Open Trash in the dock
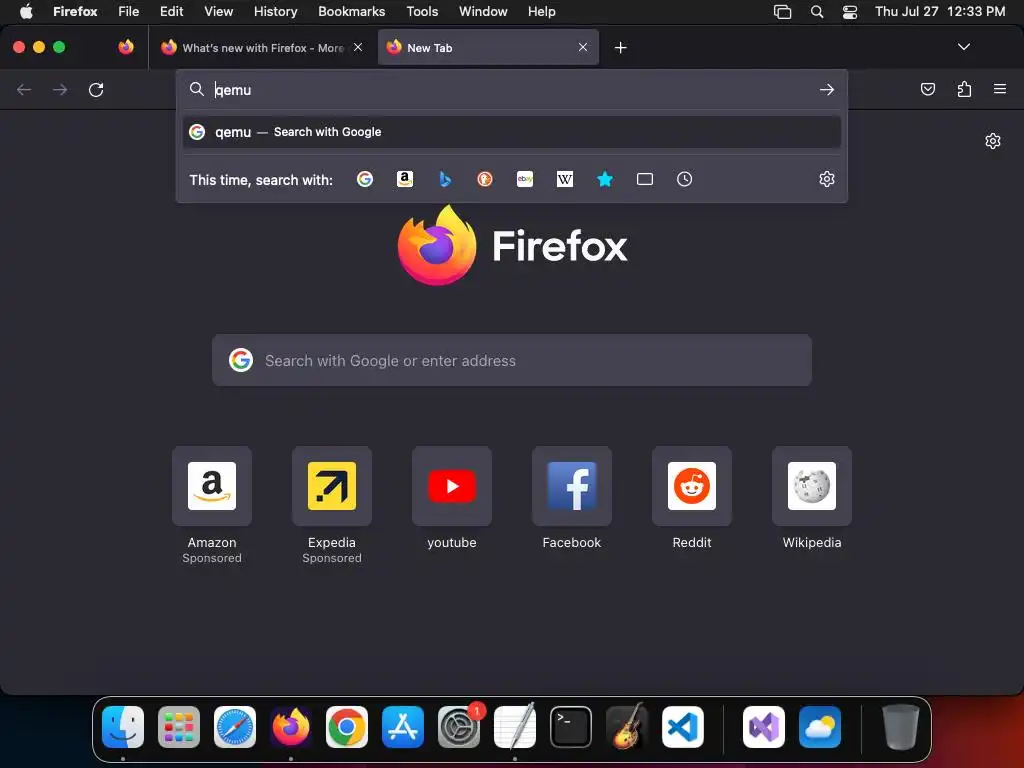This screenshot has height=768, width=1024. pos(901,727)
